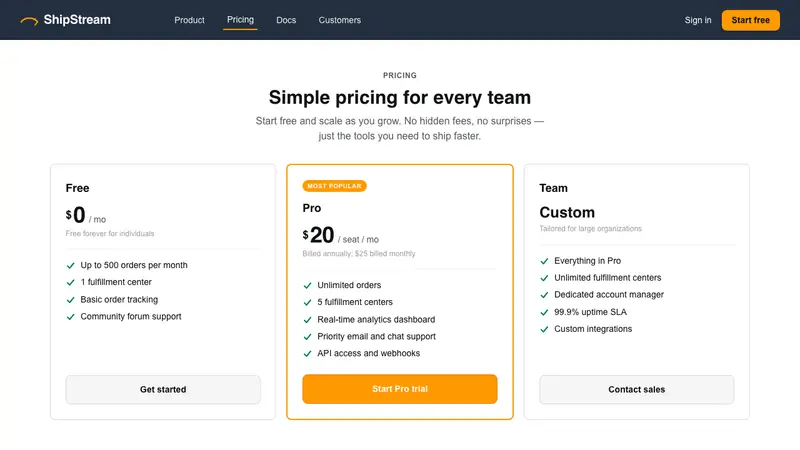Click the 'Unlimited fulfillment centers' text
Image resolution: width=800 pixels, height=450 pixels.
(x=608, y=278)
